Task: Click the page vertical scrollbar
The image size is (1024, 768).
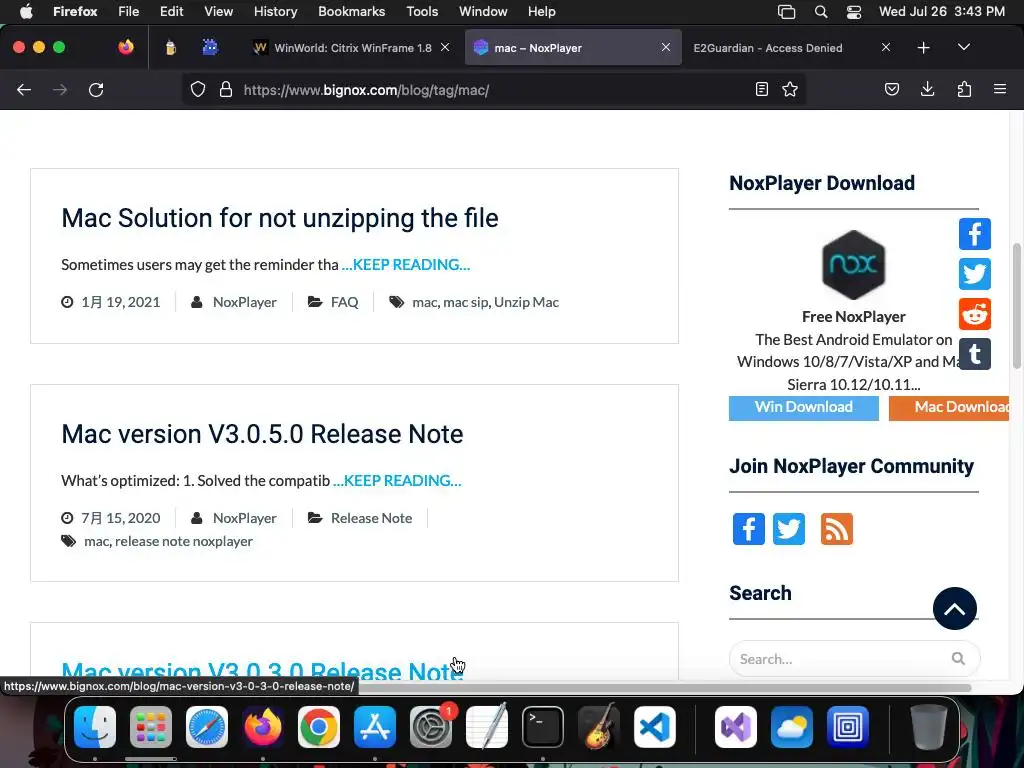Action: point(1016,306)
